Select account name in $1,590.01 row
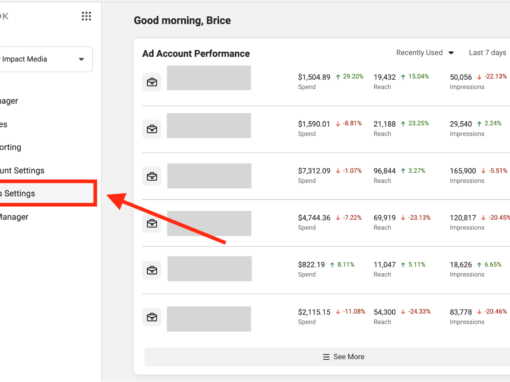Viewport: 510px width, 382px height. coord(209,125)
